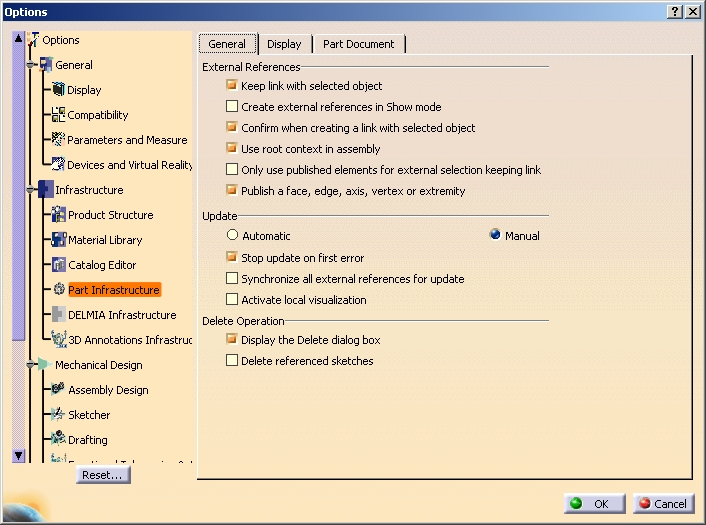Collapse the General tree node
This screenshot has width=706, height=525.
click(x=31, y=65)
